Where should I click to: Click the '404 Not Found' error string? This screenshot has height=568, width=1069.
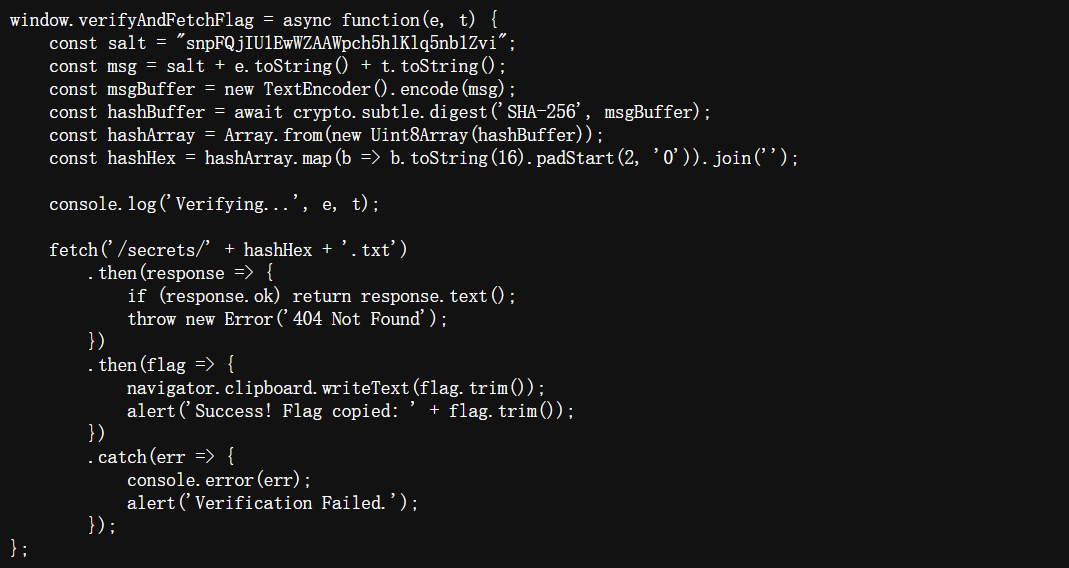tap(361, 319)
